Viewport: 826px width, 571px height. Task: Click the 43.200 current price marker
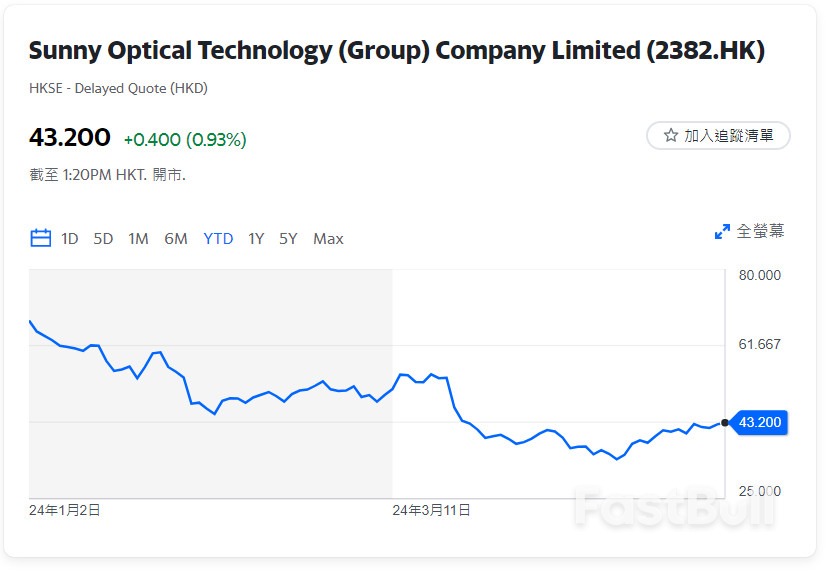click(x=760, y=422)
